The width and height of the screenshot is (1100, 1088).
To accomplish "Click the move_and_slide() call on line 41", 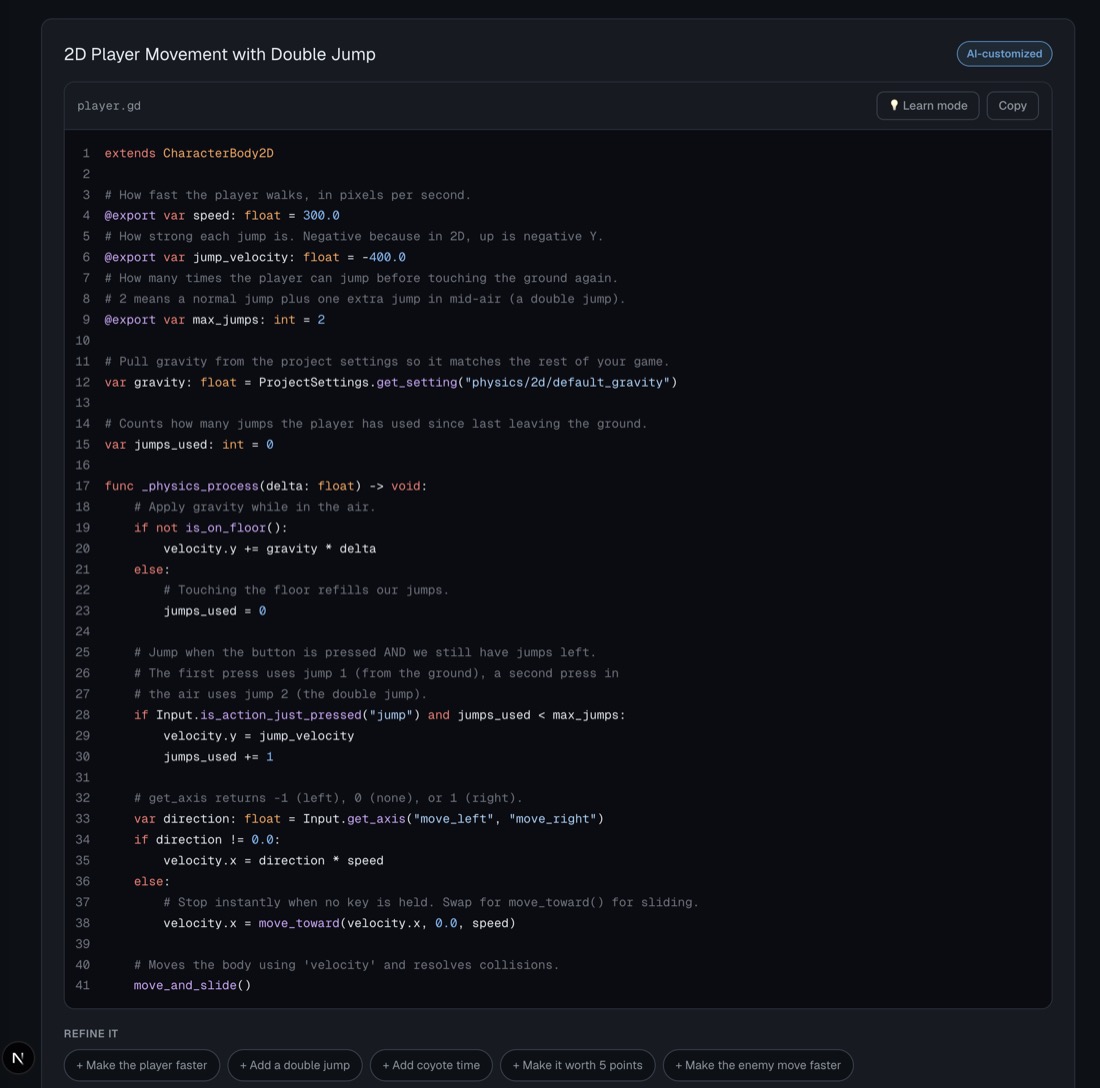I will pos(192,986).
